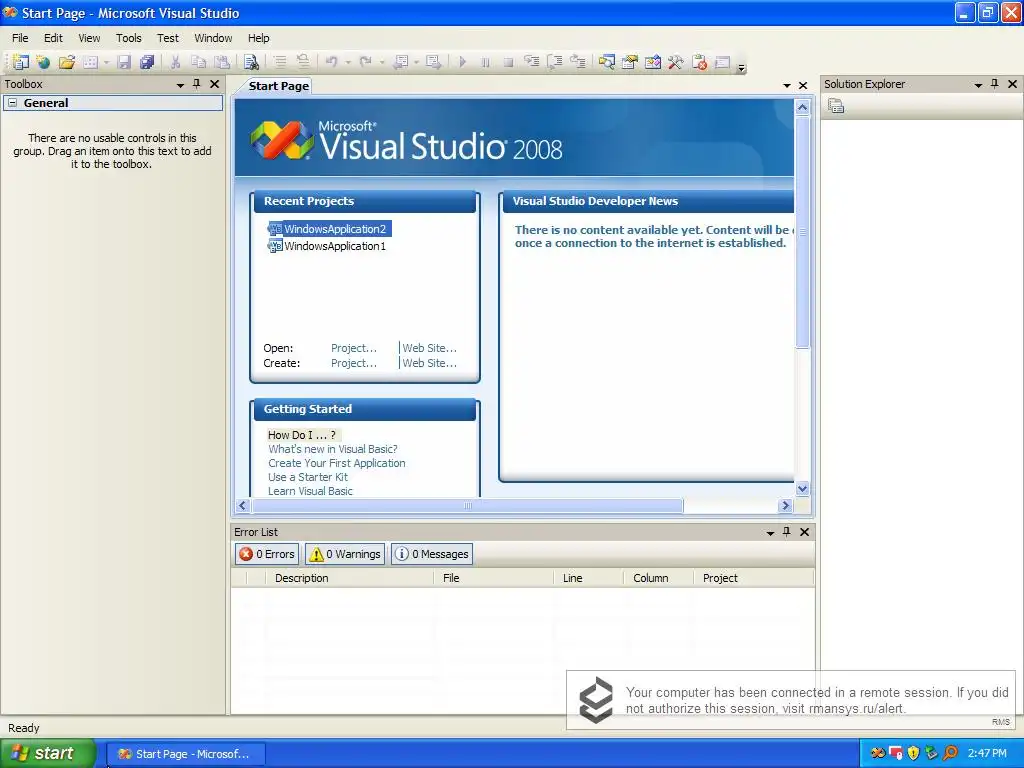The height and width of the screenshot is (768, 1024).
Task: Open the active files dropdown beside the Start Page tab
Action: coord(787,86)
